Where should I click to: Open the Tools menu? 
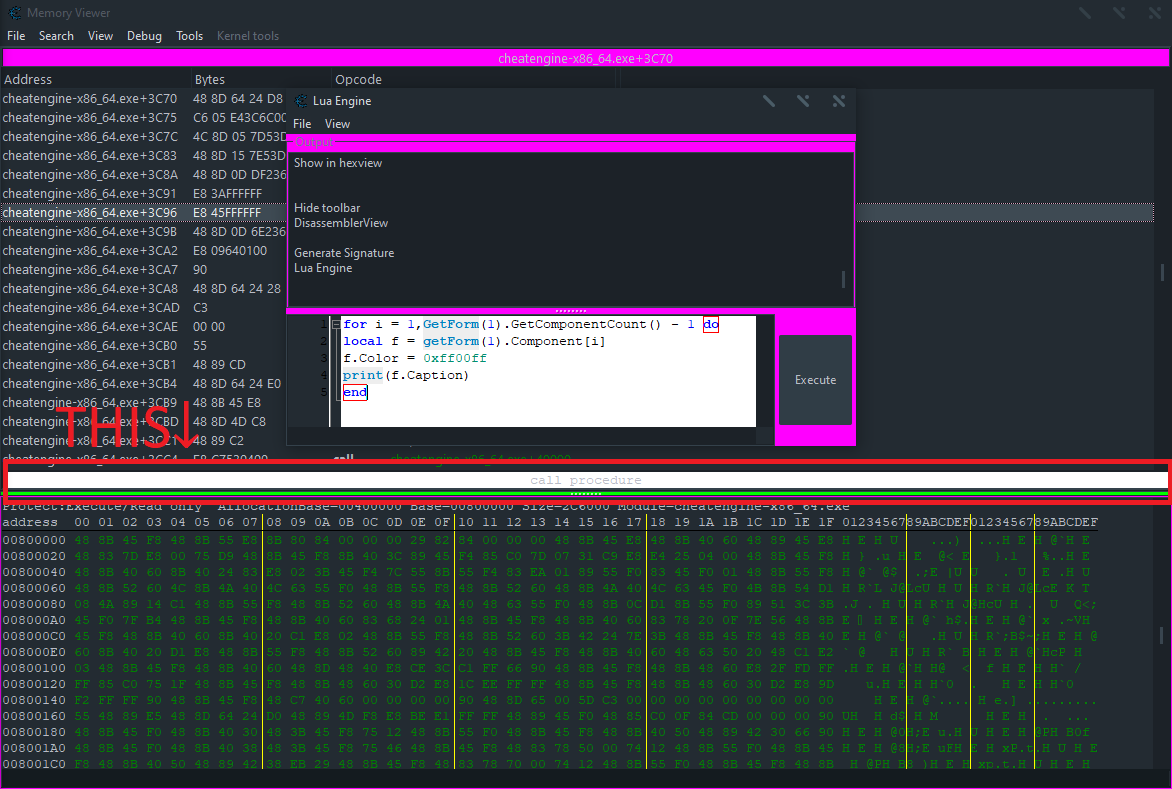(x=189, y=36)
